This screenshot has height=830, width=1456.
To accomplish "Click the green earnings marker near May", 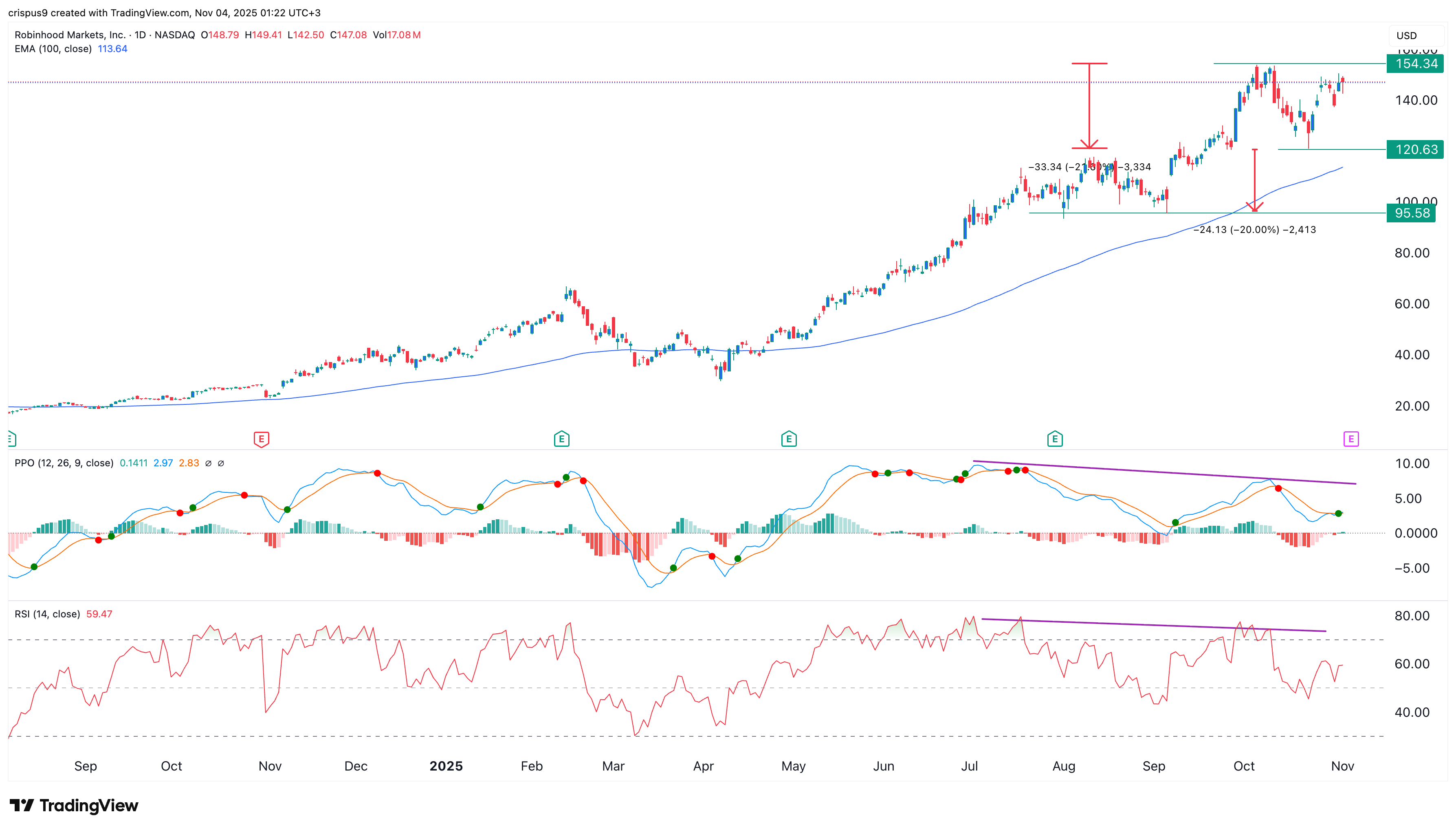I will tap(788, 438).
